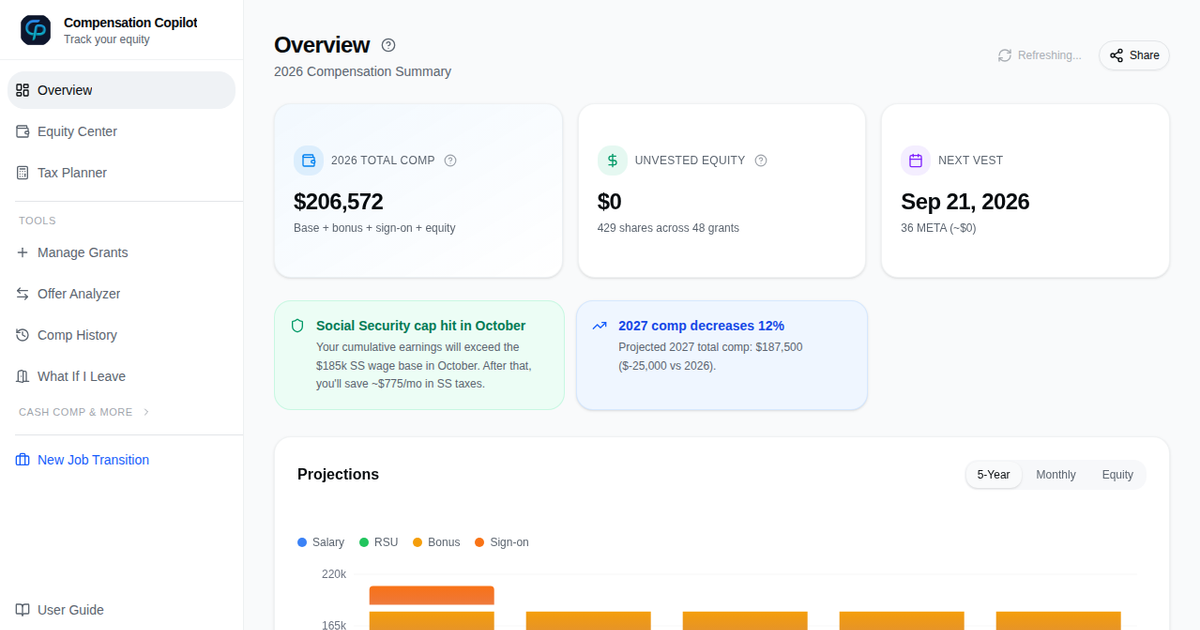Open Offer Analyzer tool

pos(122,294)
